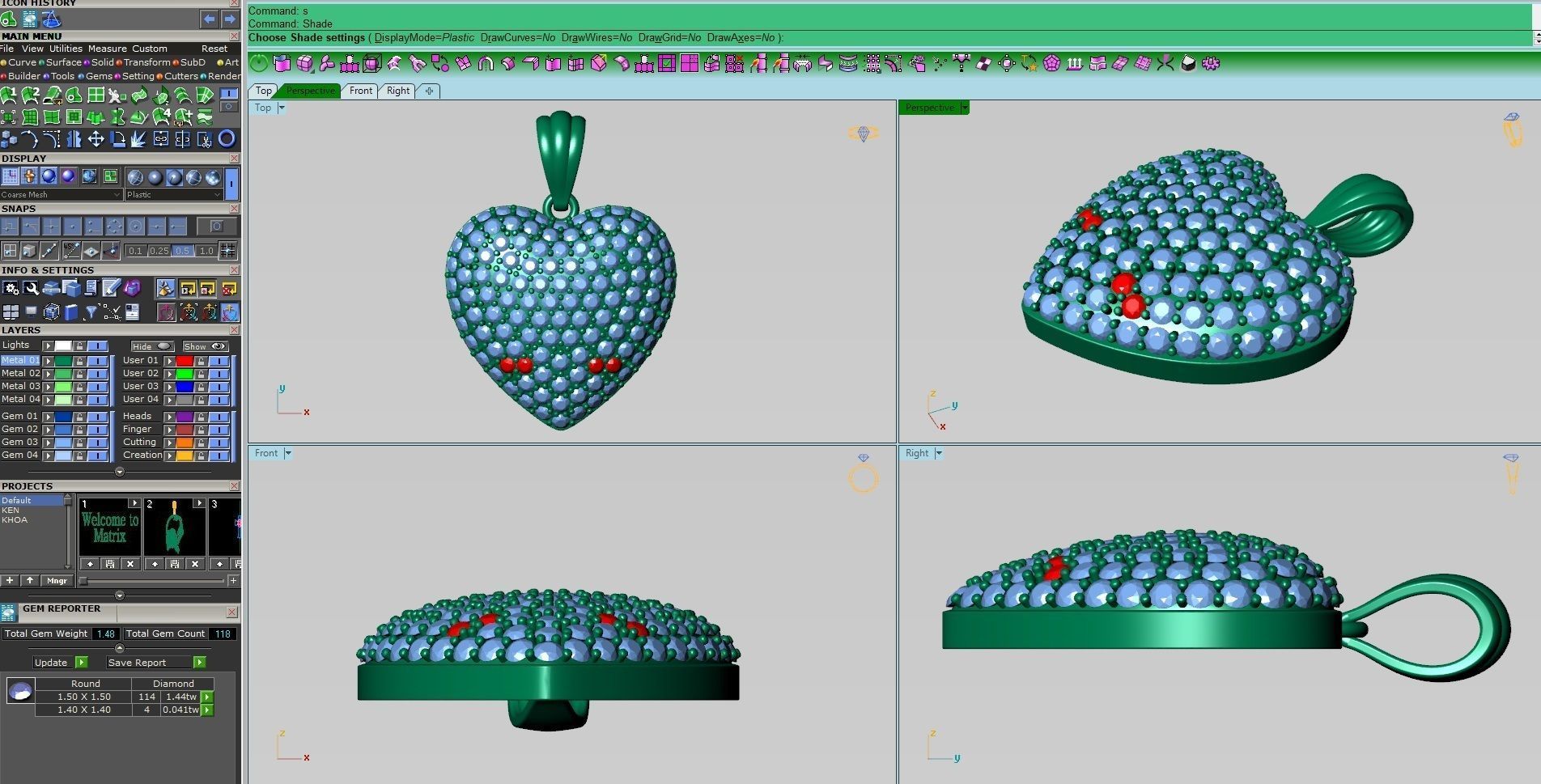Click the surface icon labeled 1
Image resolution: width=1541 pixels, height=784 pixels.
[9, 95]
